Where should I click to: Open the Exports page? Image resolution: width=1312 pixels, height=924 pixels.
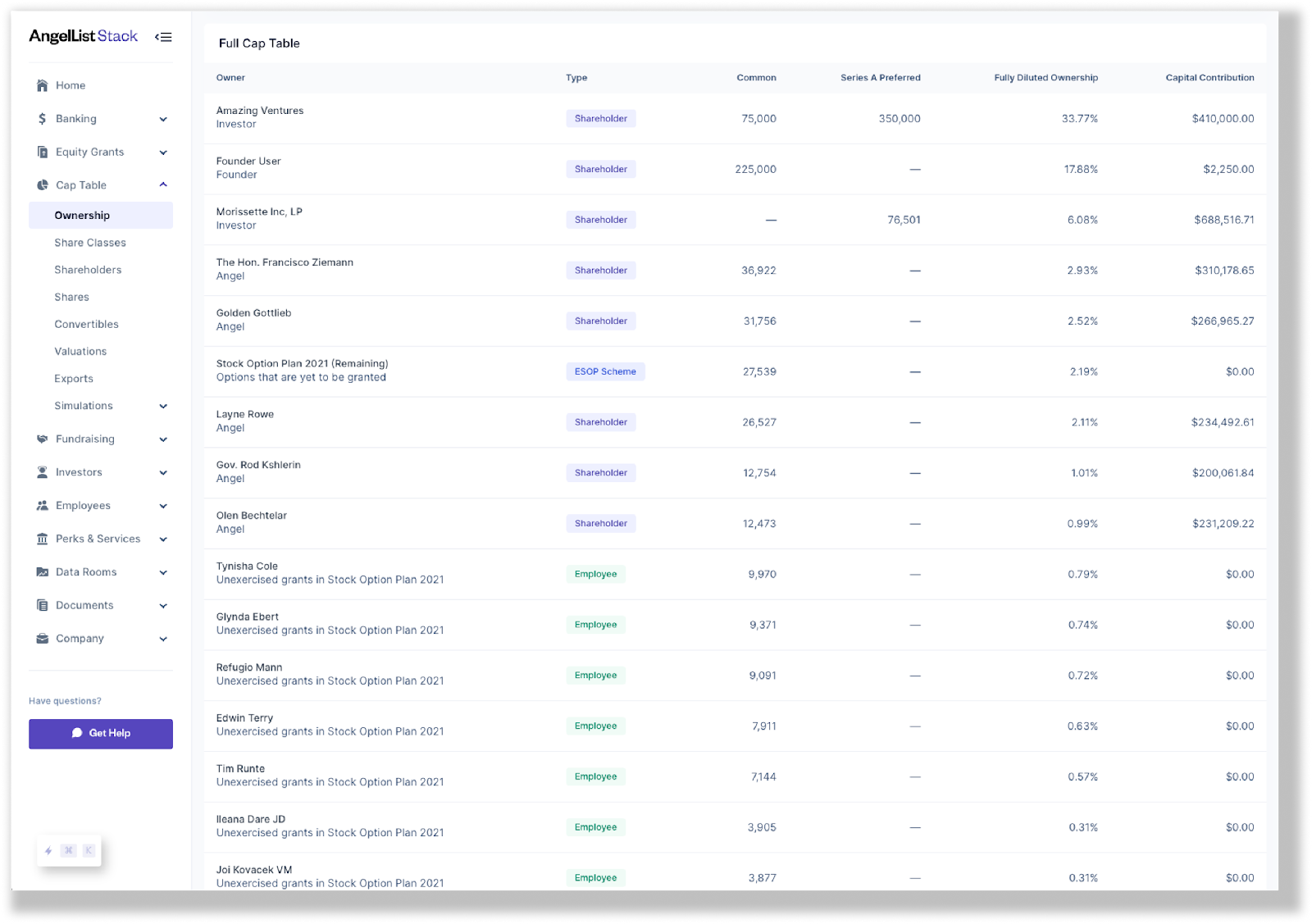74,378
